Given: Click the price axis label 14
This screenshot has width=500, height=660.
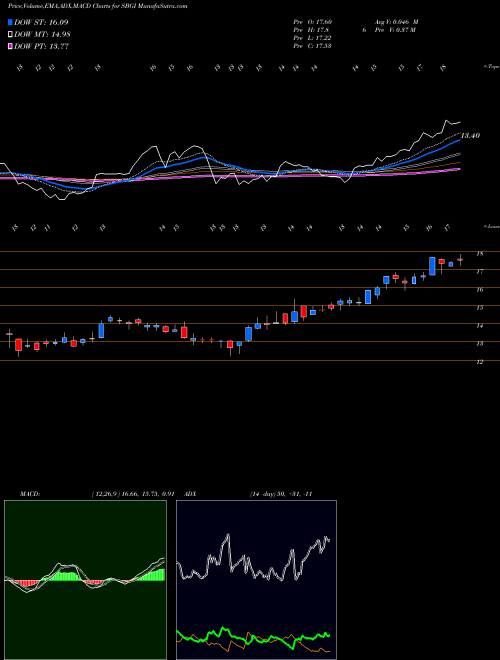Looking at the screenshot, I should coord(479,326).
